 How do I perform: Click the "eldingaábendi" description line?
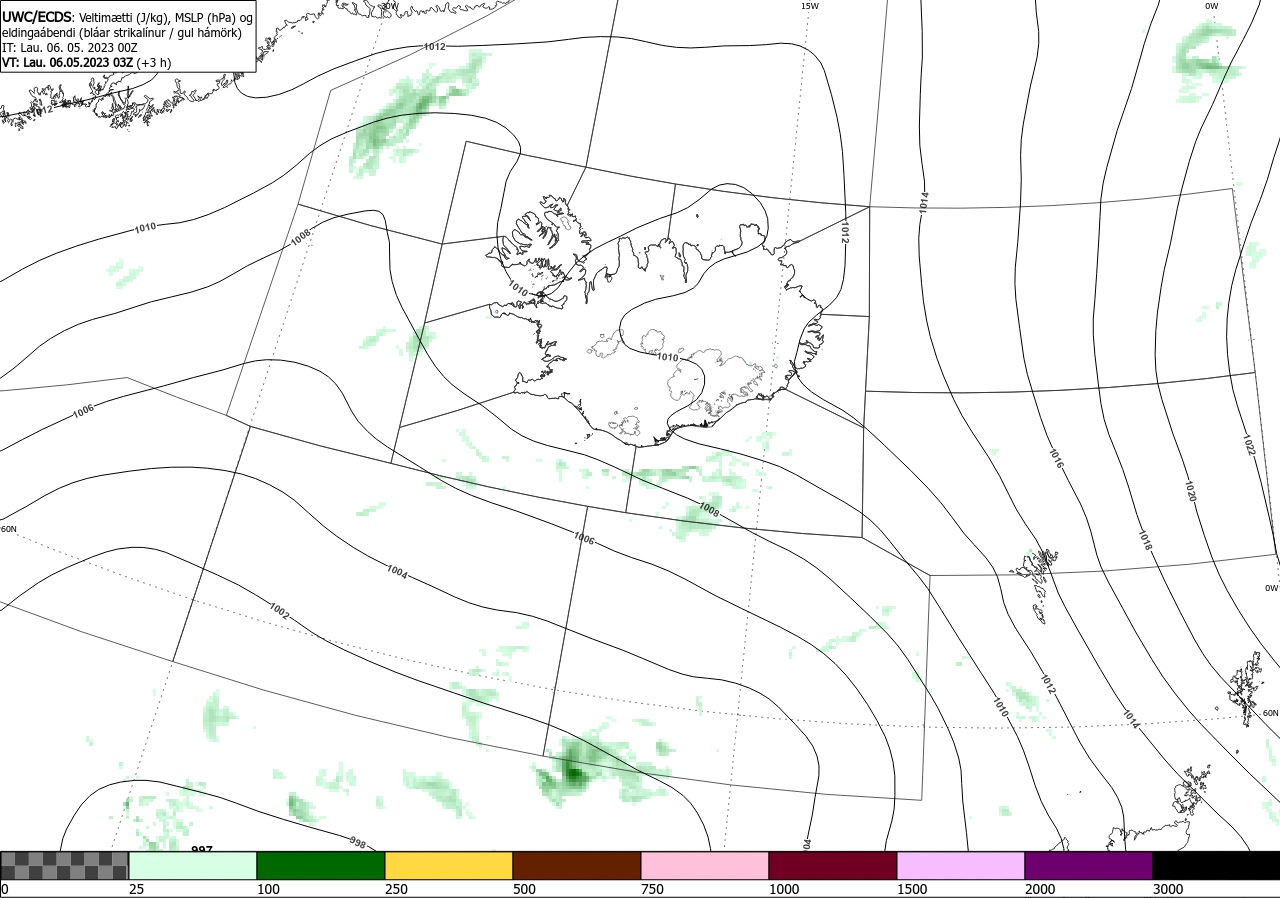tap(122, 33)
